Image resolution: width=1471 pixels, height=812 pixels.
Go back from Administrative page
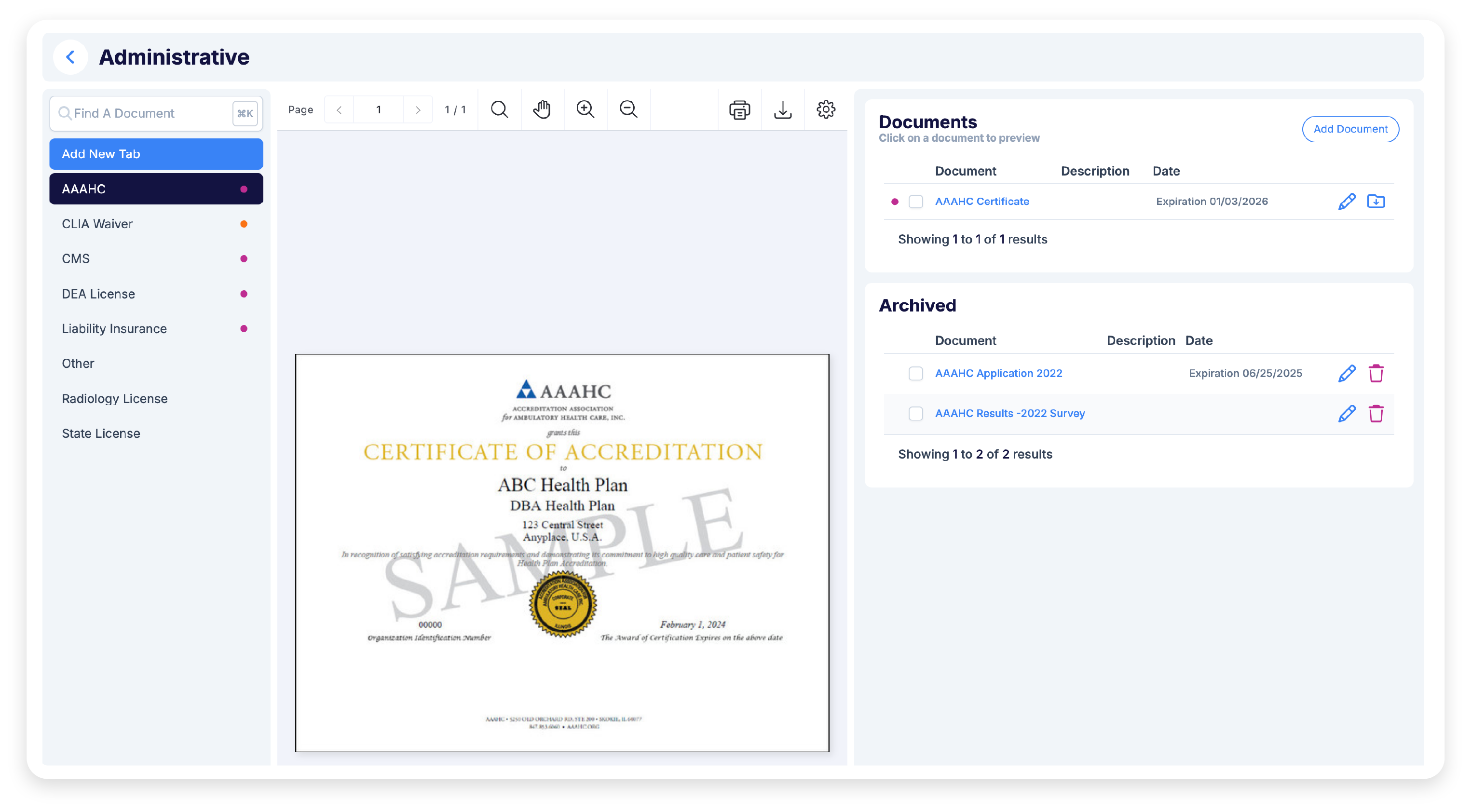(70, 57)
